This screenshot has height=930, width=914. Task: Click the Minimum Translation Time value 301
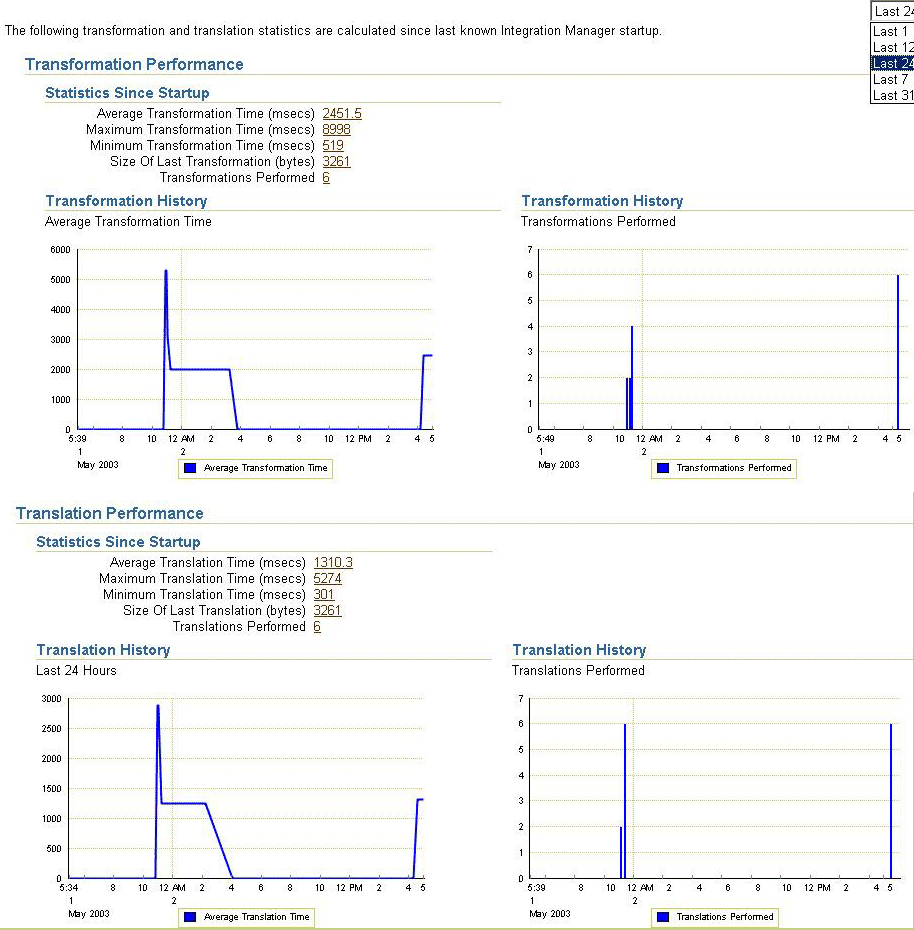324,594
